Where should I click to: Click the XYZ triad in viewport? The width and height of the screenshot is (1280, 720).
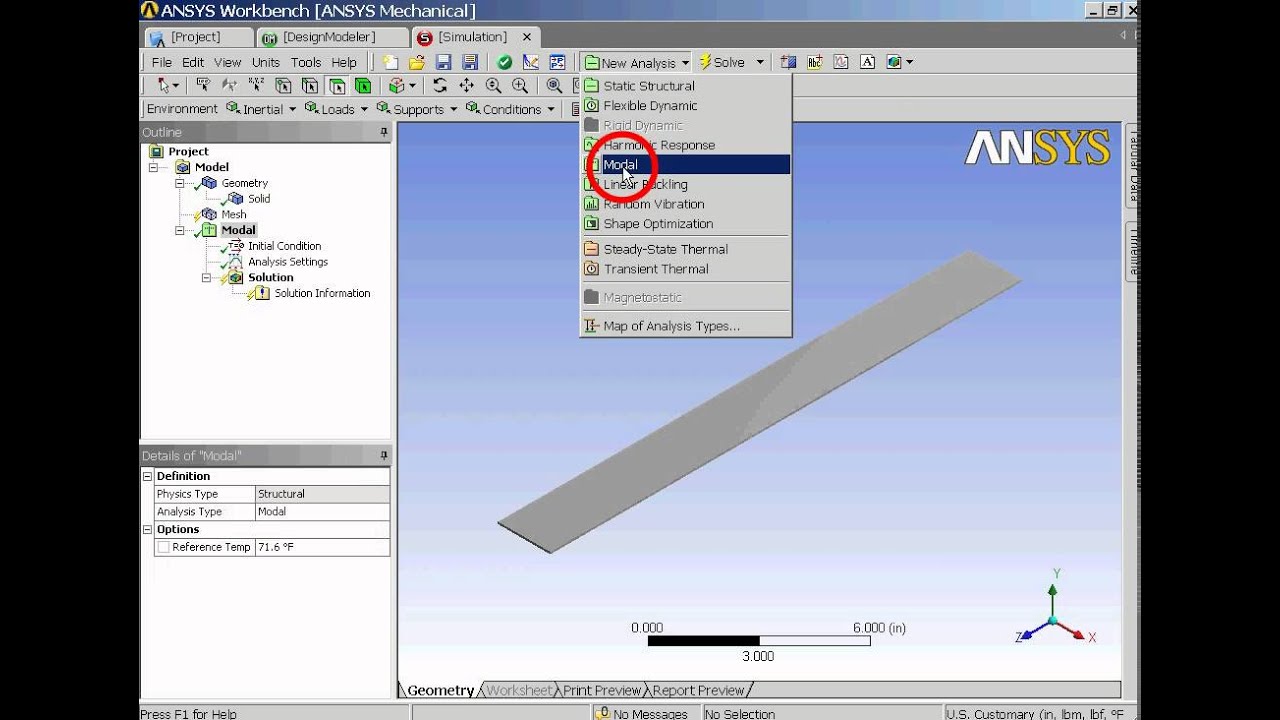[1055, 610]
